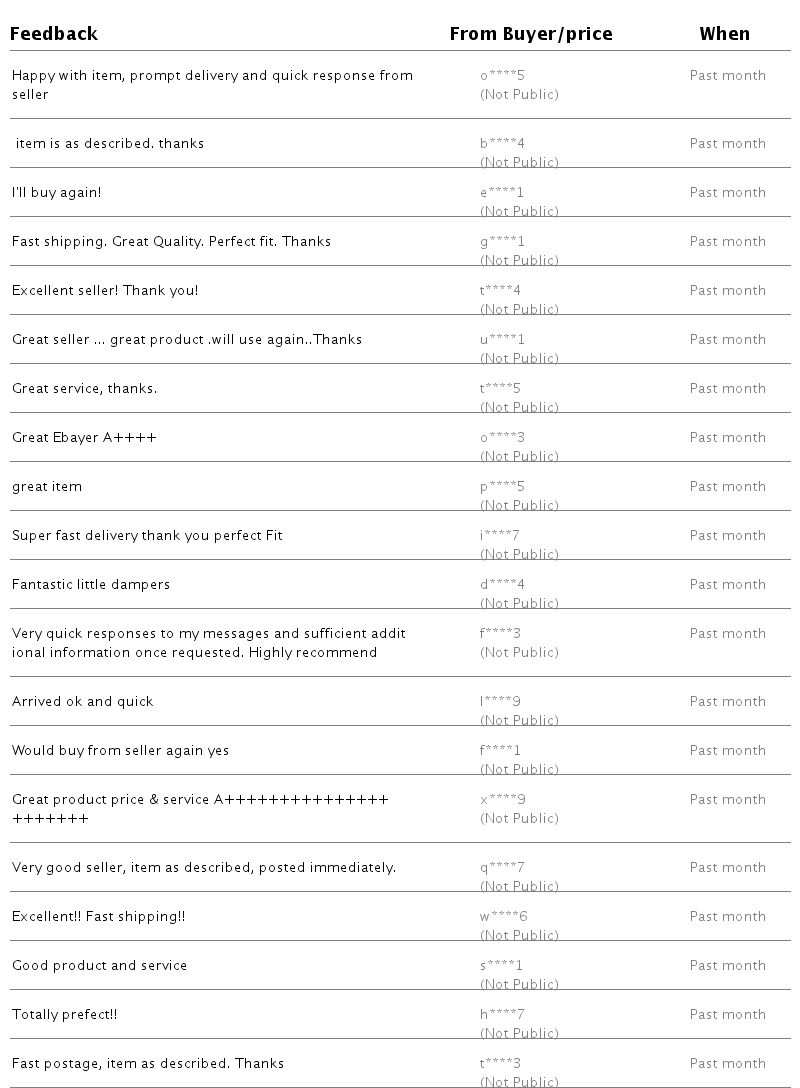Click the "Great Ebayer A++++" comment
This screenshot has width=800, height=1088.
(84, 437)
